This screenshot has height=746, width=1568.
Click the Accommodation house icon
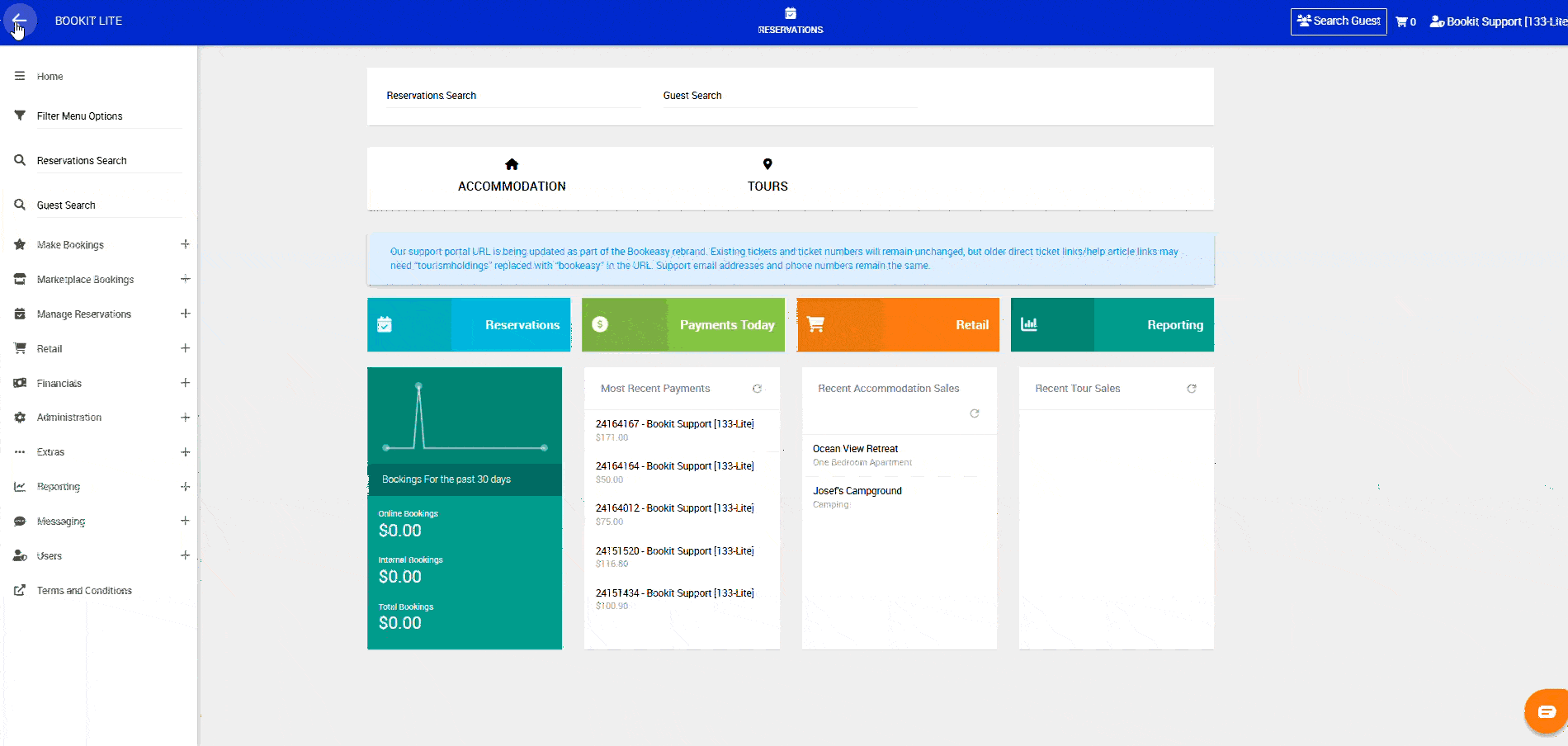pos(512,164)
